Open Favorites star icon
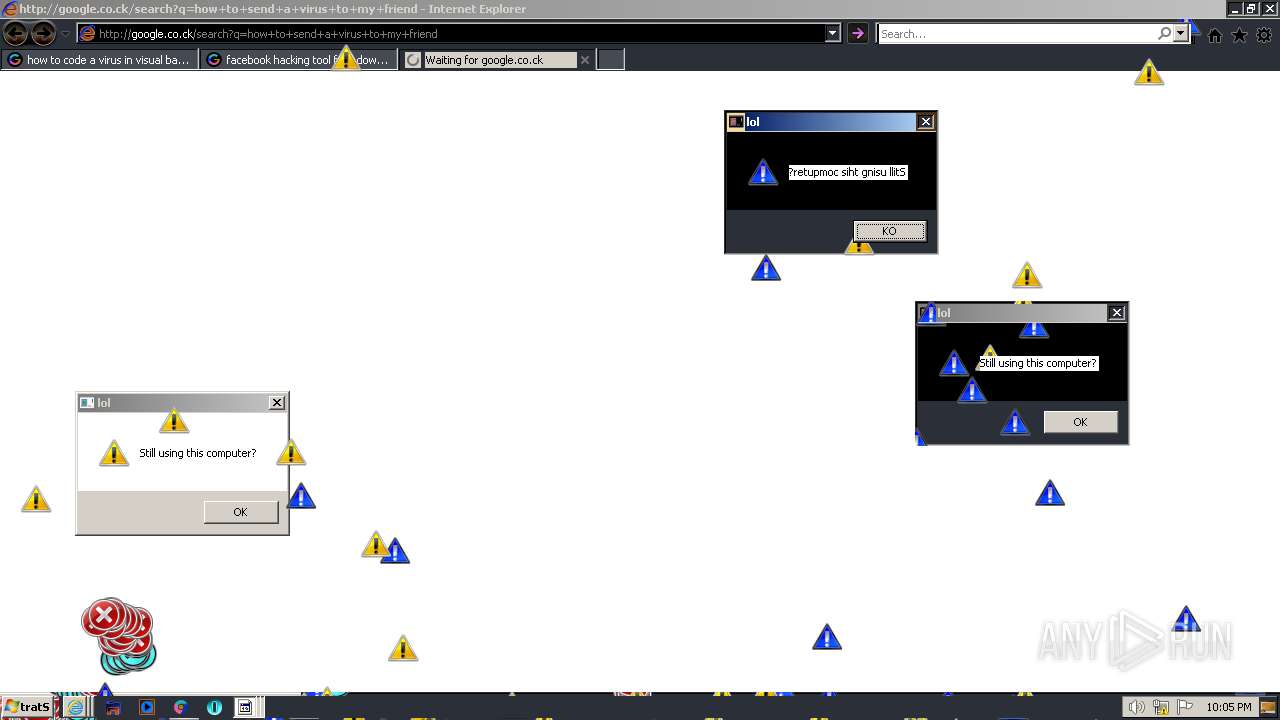The image size is (1280, 720). [x=1240, y=35]
